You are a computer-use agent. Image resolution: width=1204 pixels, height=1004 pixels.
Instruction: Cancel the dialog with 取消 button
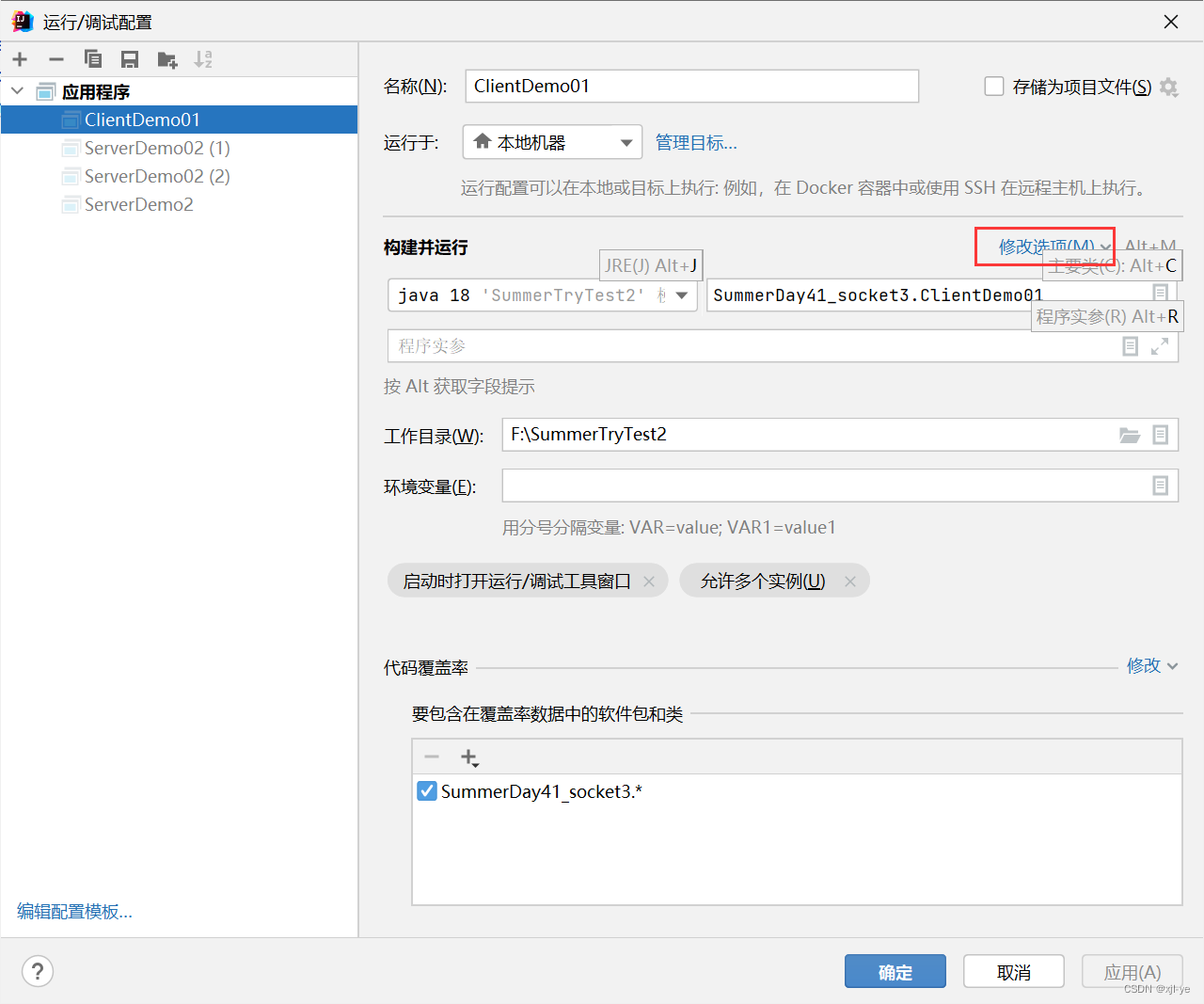1014,972
